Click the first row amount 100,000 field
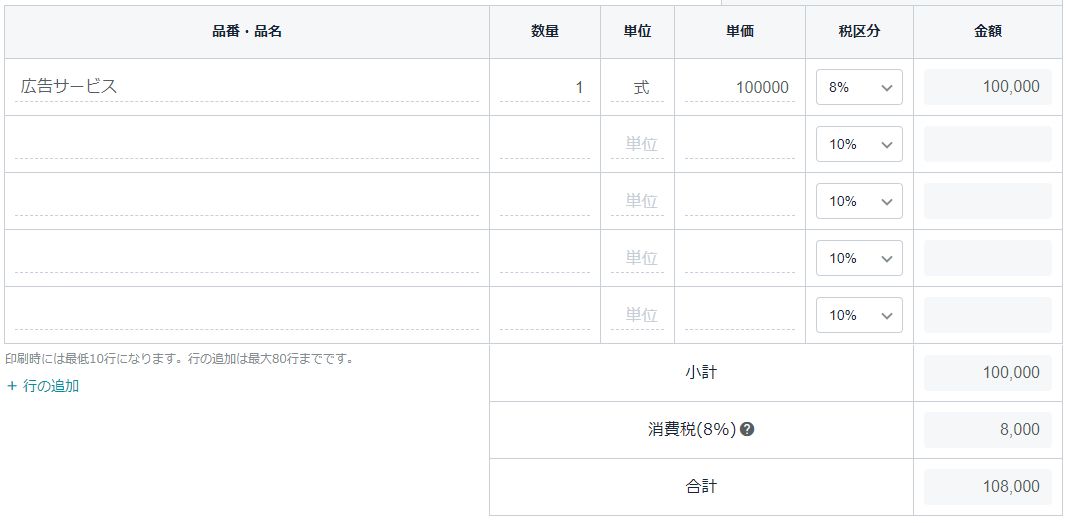 pos(987,87)
